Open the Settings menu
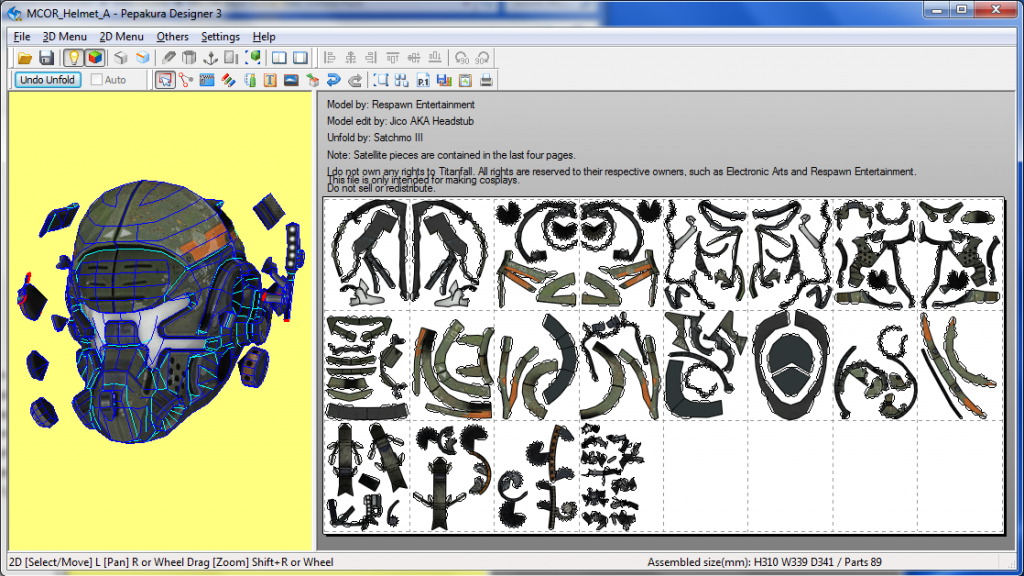Image resolution: width=1024 pixels, height=576 pixels. [x=220, y=37]
